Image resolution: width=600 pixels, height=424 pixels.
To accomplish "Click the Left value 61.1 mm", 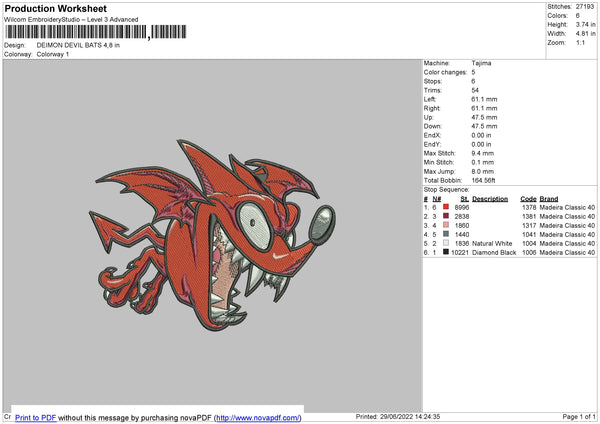I will [484, 99].
